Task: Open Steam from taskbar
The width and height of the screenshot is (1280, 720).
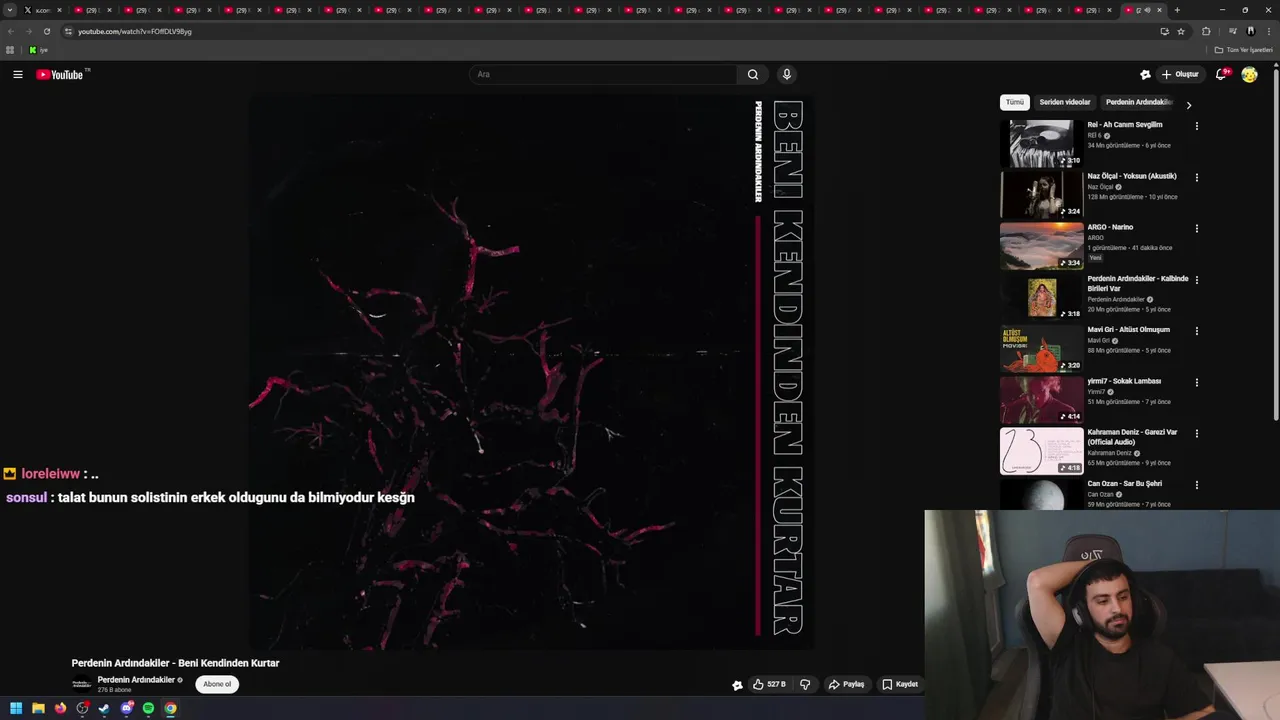Action: click(x=104, y=708)
